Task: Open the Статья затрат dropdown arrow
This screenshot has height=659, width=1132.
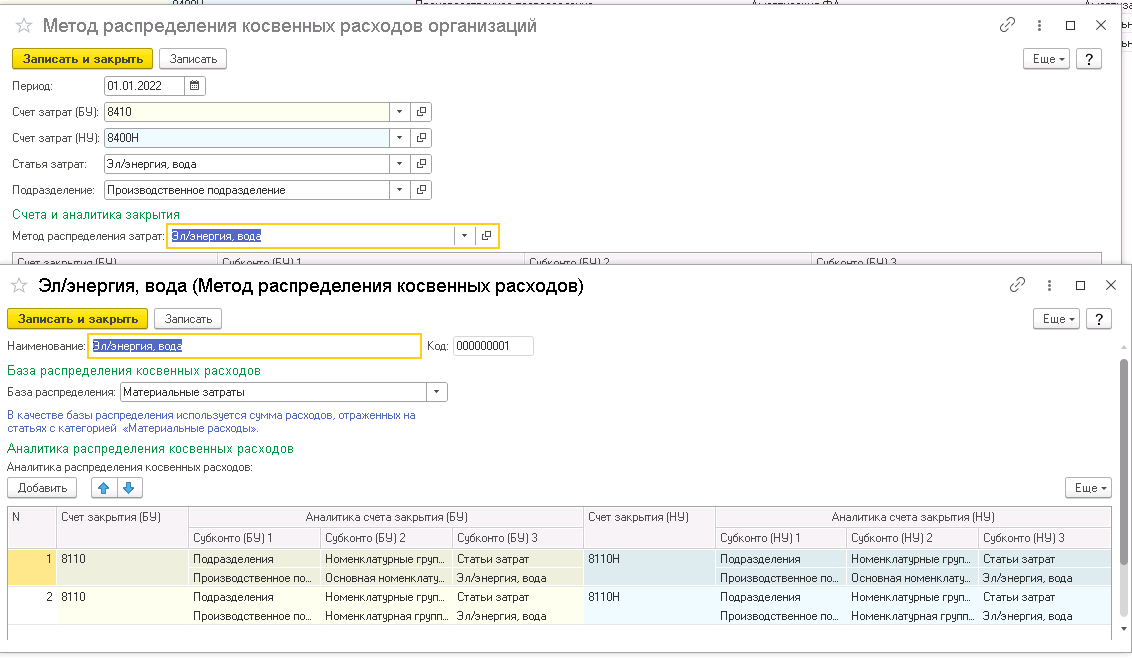Action: (x=400, y=163)
